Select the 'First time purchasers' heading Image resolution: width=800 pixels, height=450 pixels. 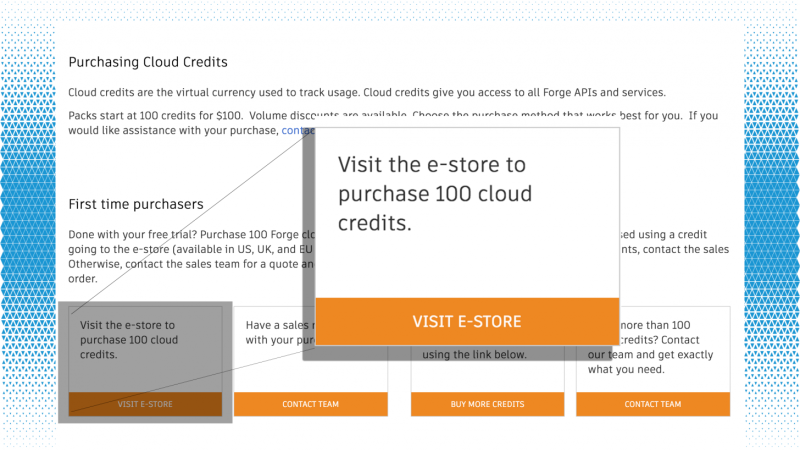tap(136, 204)
